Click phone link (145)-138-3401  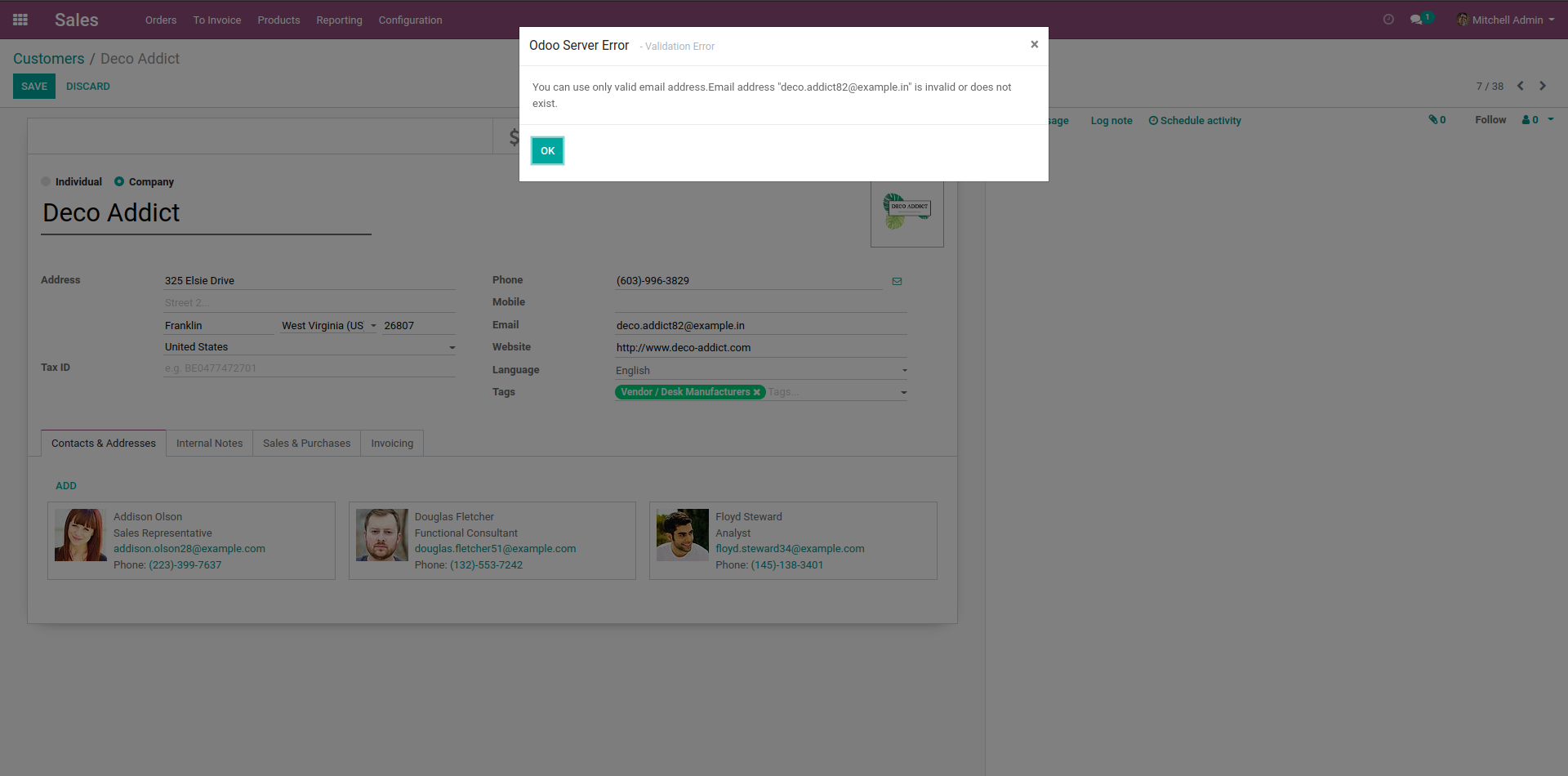[787, 565]
